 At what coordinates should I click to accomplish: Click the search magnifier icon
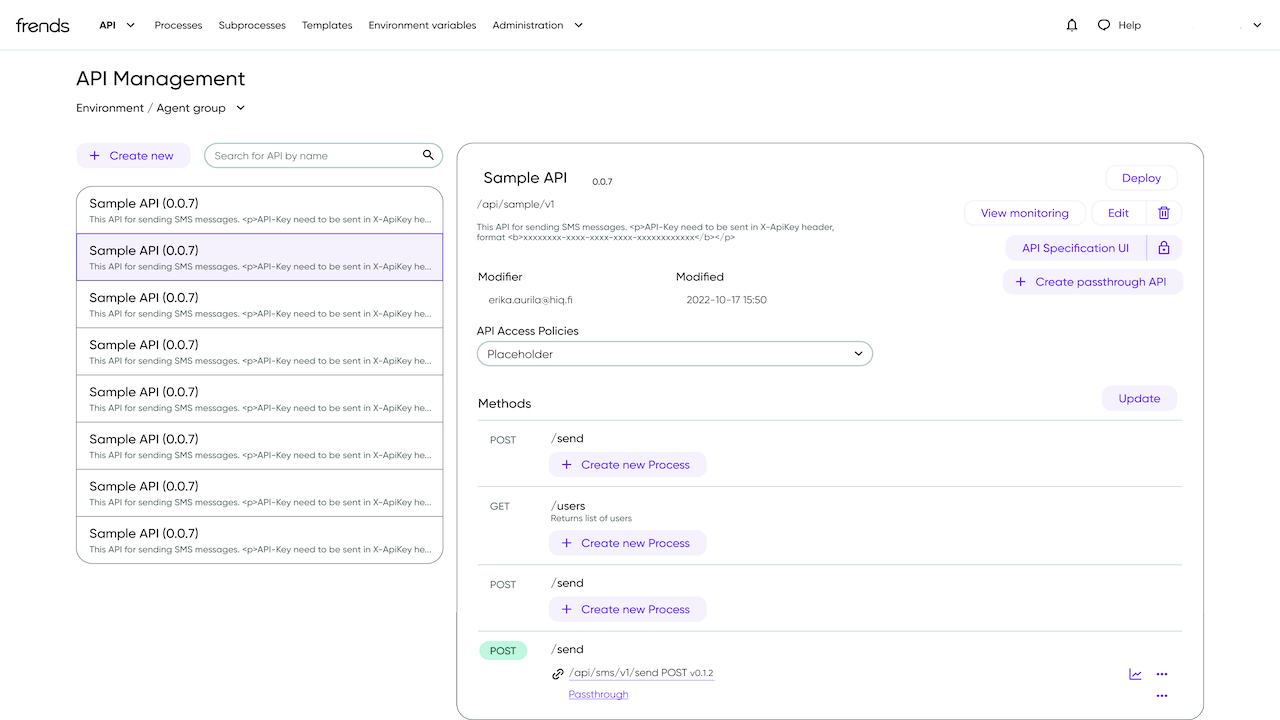click(428, 155)
